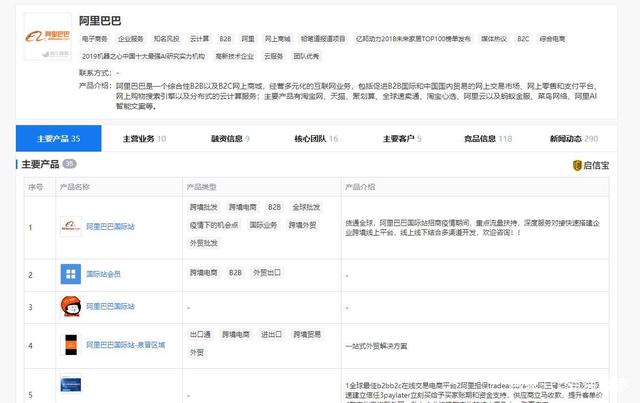Click the 外贸批发 product tag
This screenshot has width=640, height=403.
coord(204,243)
